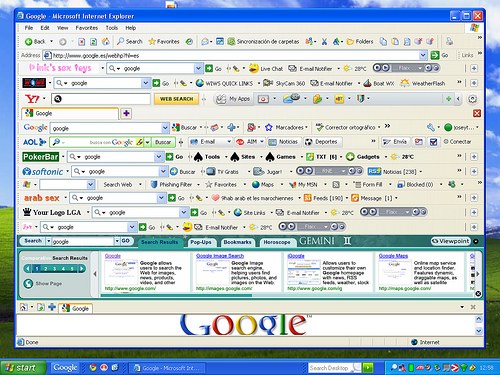Open the Favorites menu

[x=87, y=28]
